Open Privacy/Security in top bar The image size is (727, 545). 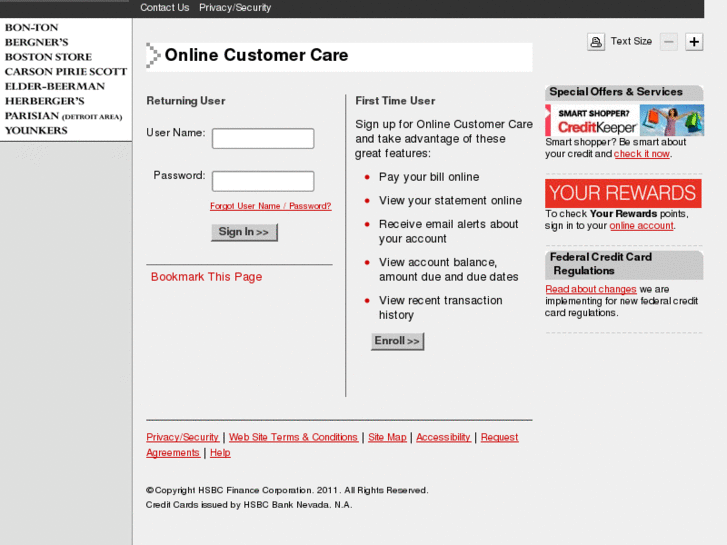pos(235,8)
